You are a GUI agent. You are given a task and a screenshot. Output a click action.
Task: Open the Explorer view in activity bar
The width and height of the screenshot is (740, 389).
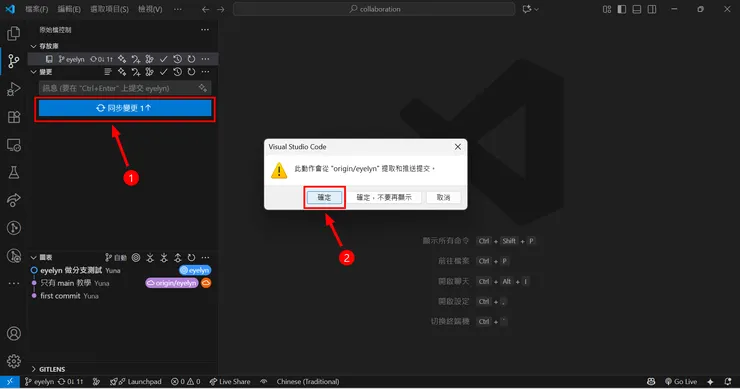click(14, 34)
